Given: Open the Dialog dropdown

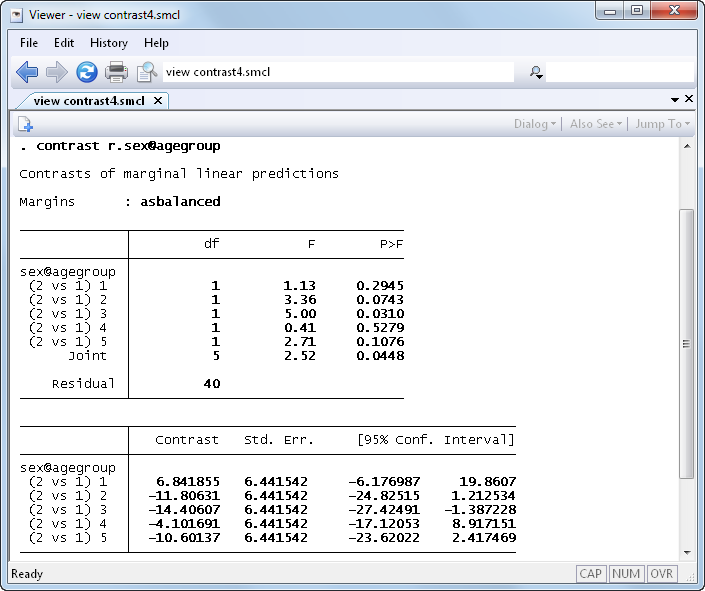Looking at the screenshot, I should pos(535,124).
